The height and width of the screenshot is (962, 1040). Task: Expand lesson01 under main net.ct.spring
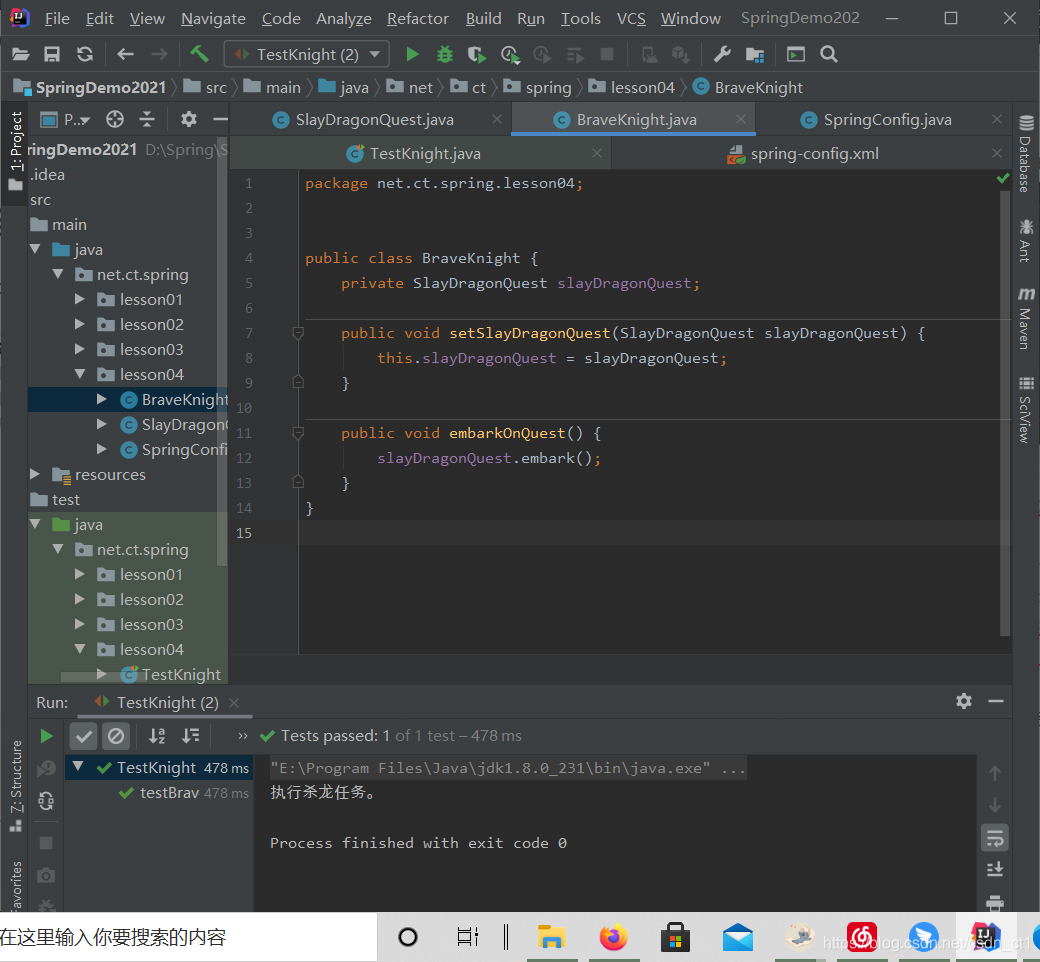(x=80, y=299)
